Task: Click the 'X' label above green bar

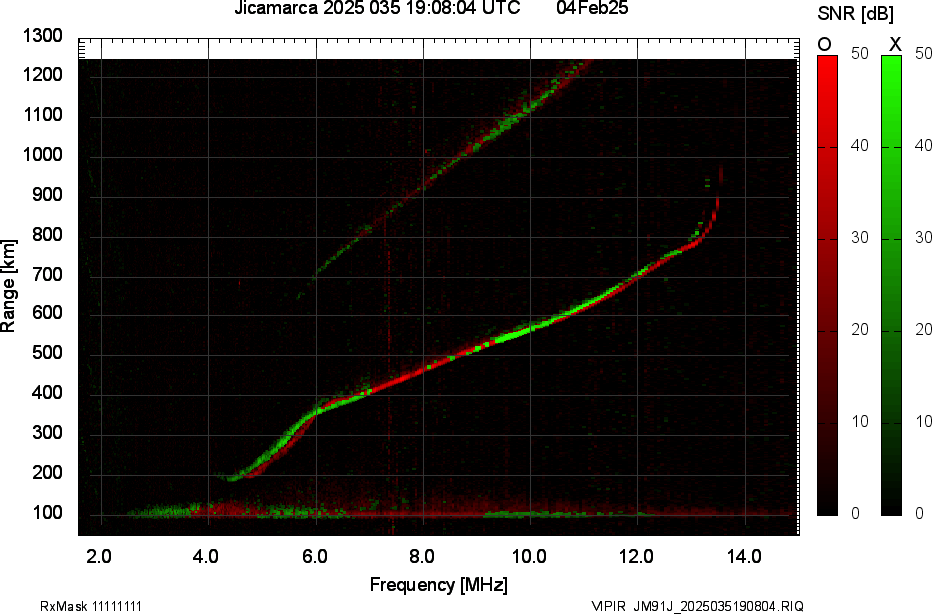Action: click(895, 45)
